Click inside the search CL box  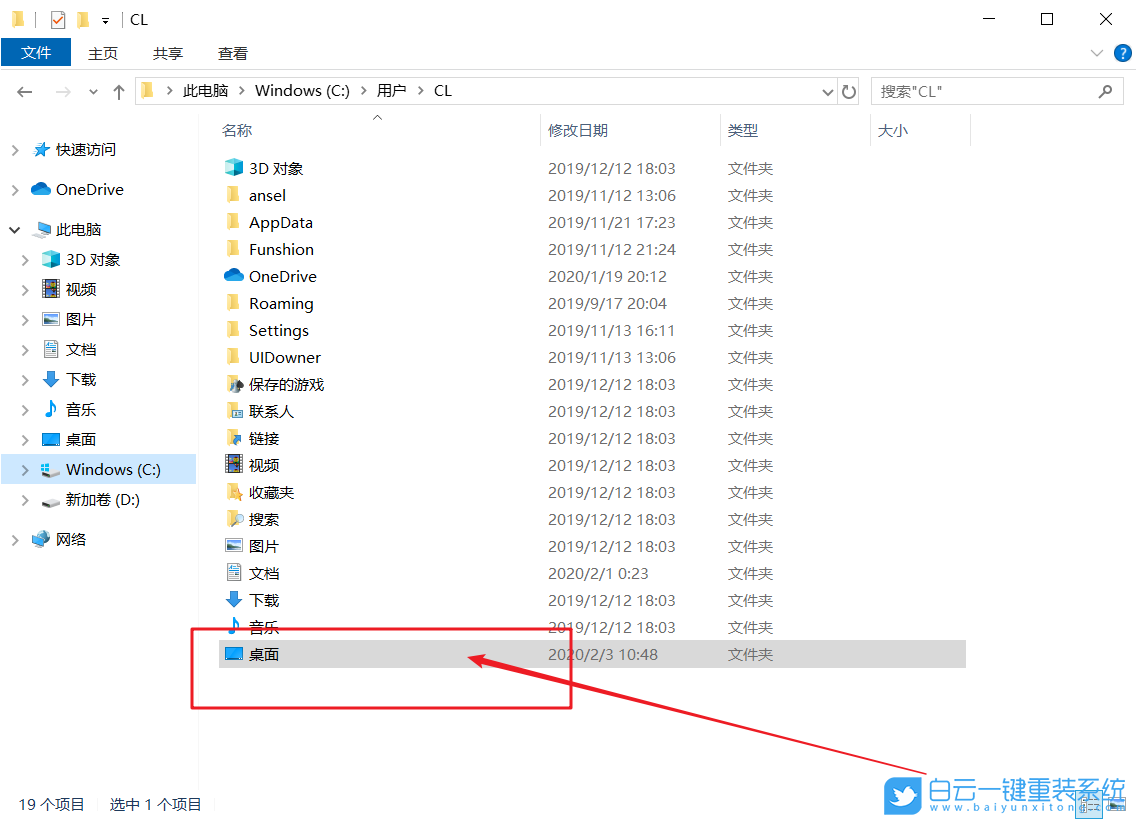(980, 91)
